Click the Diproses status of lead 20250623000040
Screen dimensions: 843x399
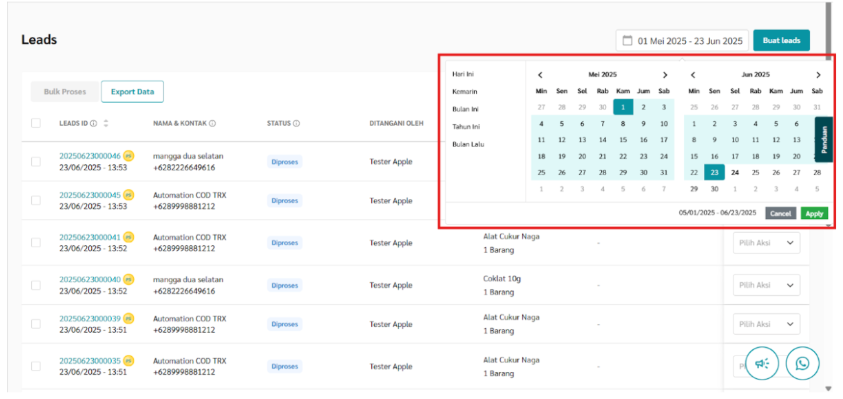(285, 285)
